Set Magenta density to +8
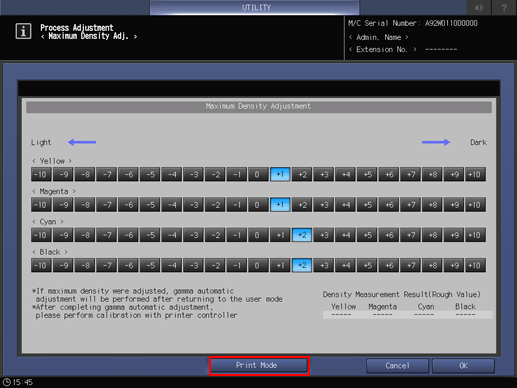The width and height of the screenshot is (517, 388). [x=432, y=205]
